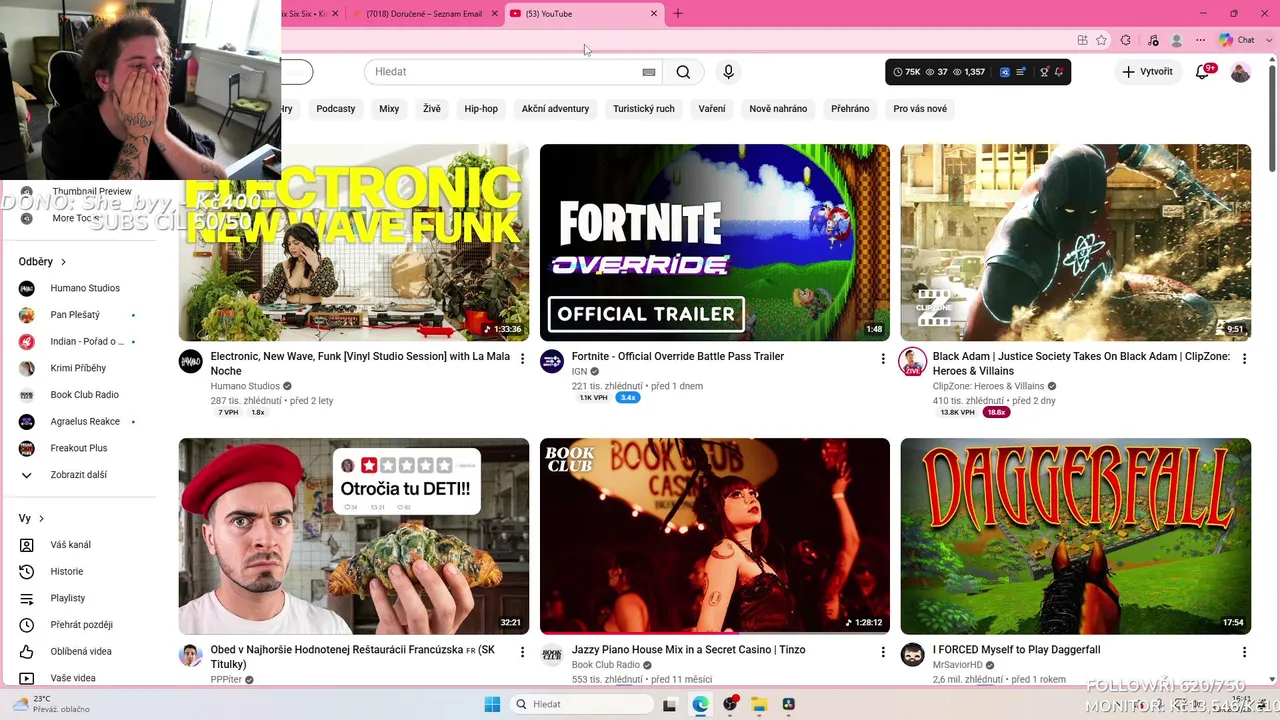1280x720 pixels.
Task: Open OBS Studio from the taskbar
Action: click(x=730, y=704)
